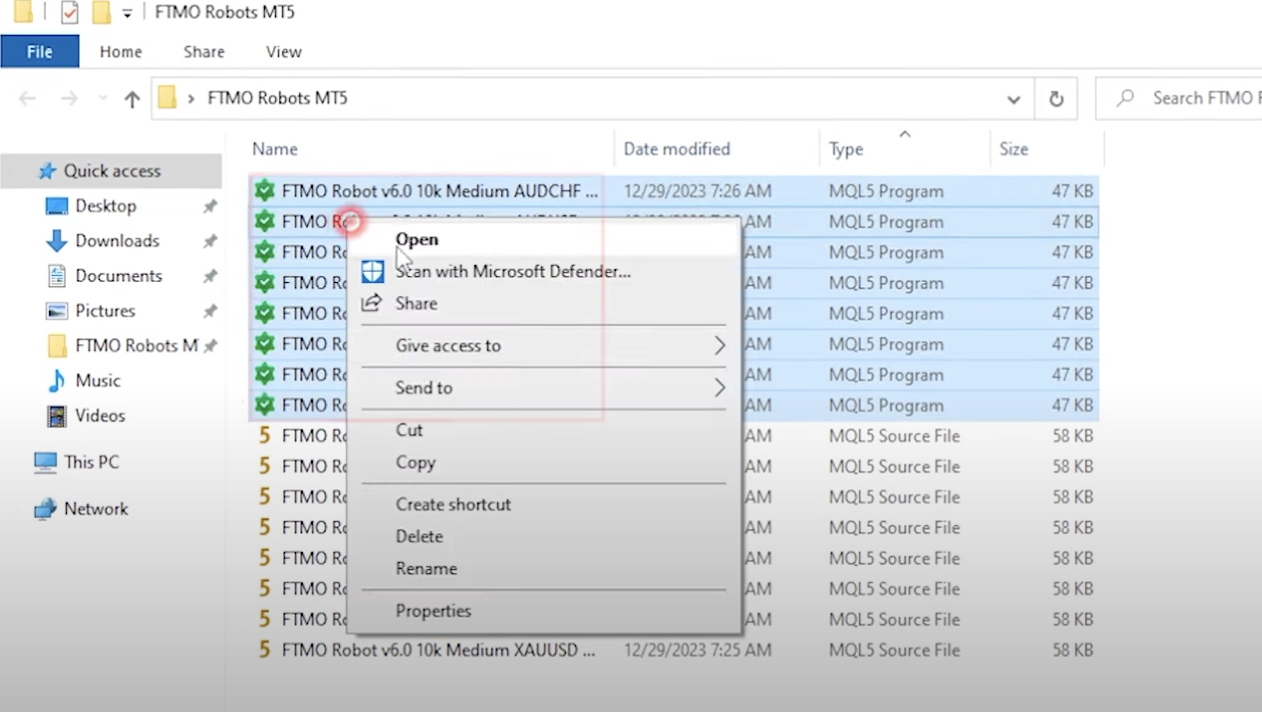
Task: Switch to the View ribbon tab
Action: [284, 51]
